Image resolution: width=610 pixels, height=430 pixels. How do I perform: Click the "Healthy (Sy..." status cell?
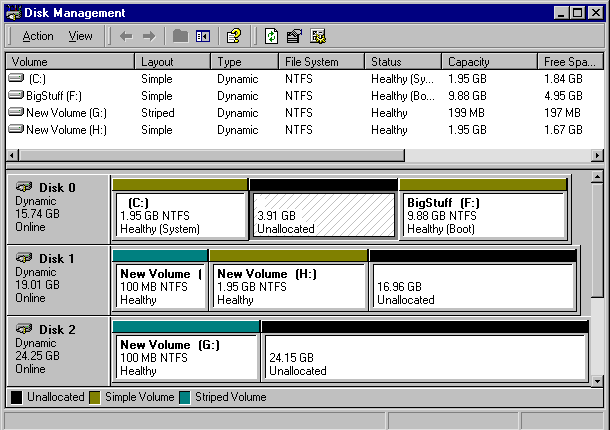pyautogui.click(x=402, y=79)
